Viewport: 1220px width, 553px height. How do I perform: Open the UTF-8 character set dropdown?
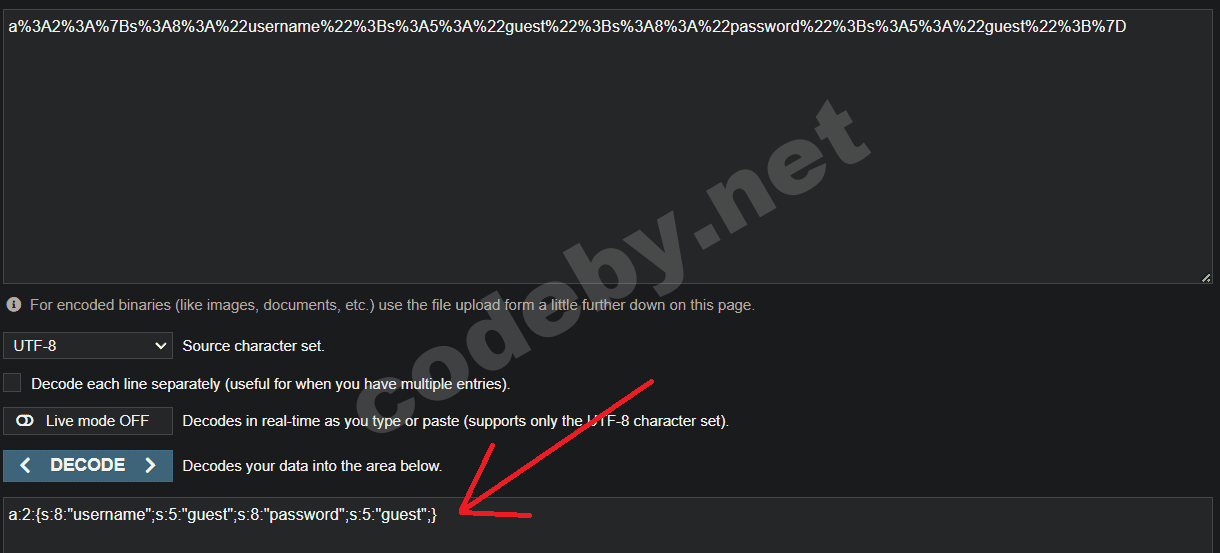coord(88,346)
